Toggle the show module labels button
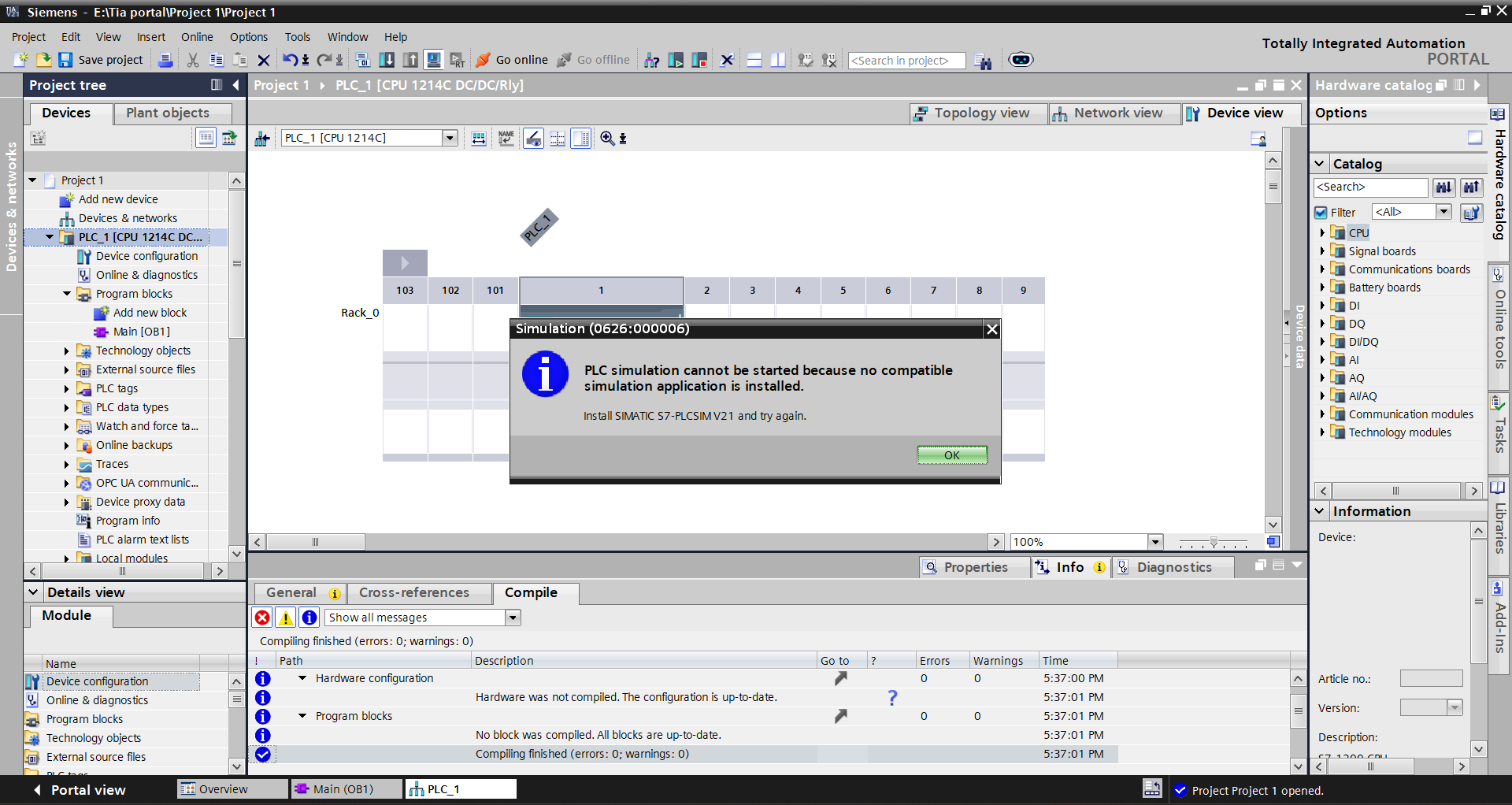This screenshot has height=805, width=1512. coord(533,139)
